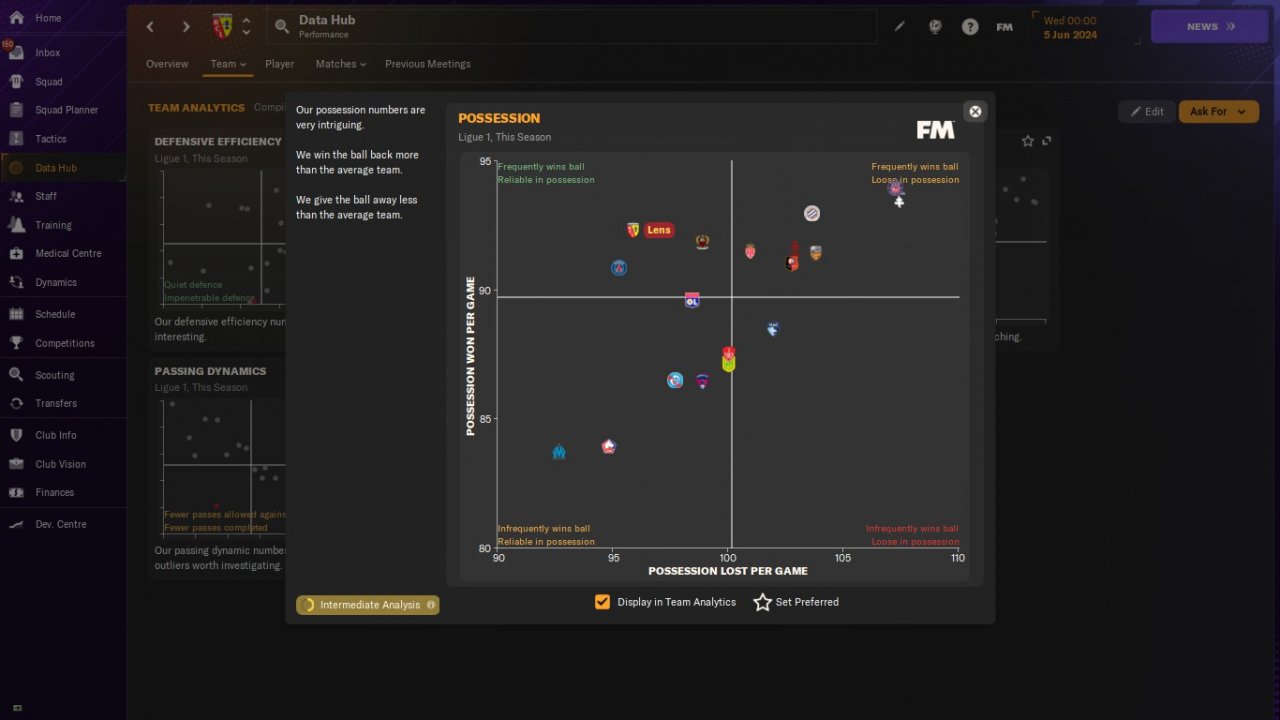
Task: Click the Lens club badge in header
Action: (x=223, y=26)
